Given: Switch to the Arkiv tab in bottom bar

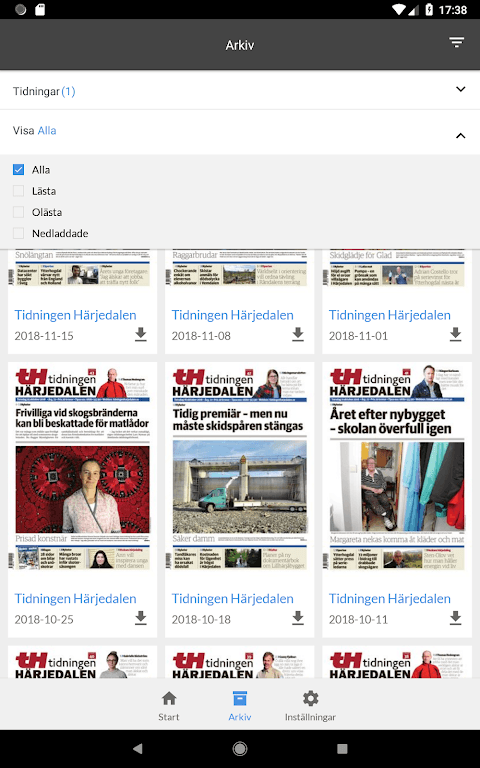Looking at the screenshot, I should (240, 706).
